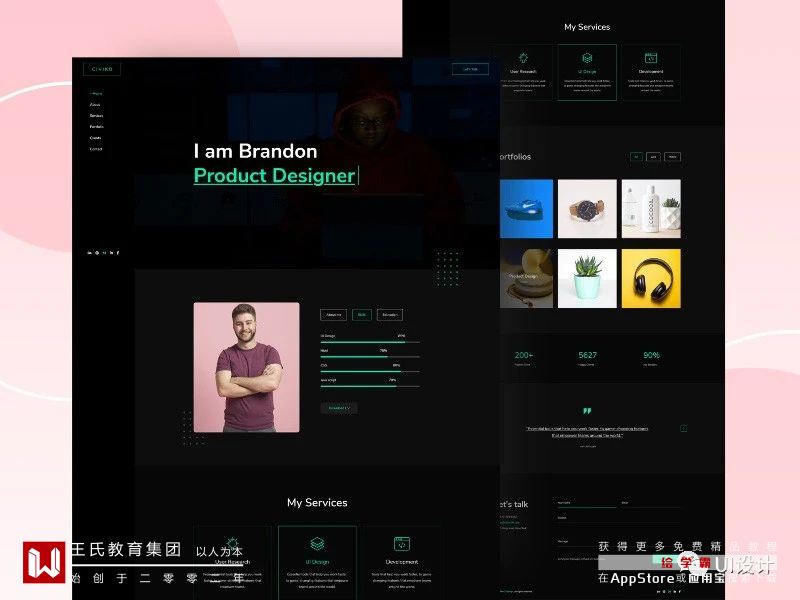Click the UI Design skill progress bar
The image size is (800, 600).
click(370, 342)
